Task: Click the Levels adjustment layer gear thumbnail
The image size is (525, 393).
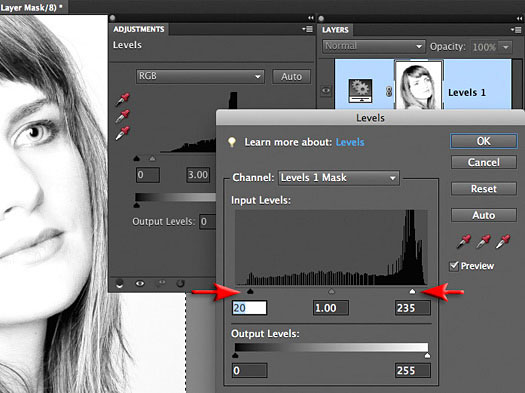Action: [x=360, y=91]
